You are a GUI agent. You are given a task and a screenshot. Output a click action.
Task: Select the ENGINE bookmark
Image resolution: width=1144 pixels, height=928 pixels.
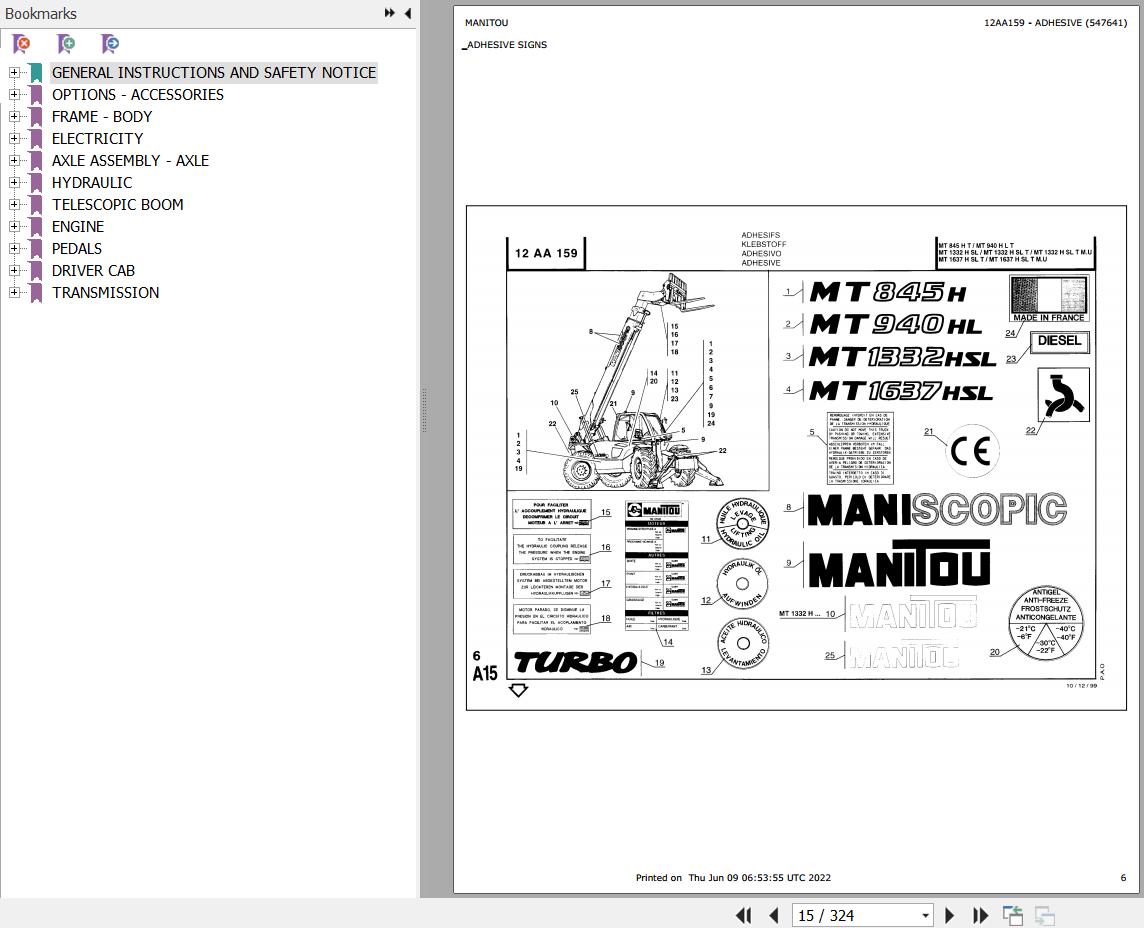click(x=78, y=226)
